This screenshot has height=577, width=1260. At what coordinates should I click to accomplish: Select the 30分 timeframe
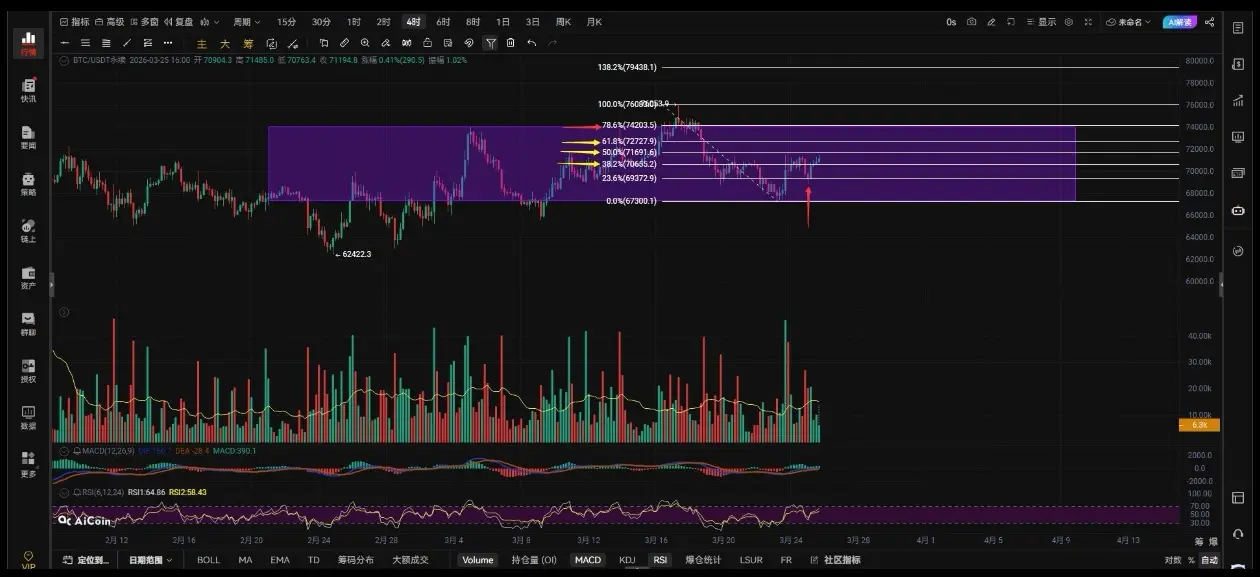(321, 21)
